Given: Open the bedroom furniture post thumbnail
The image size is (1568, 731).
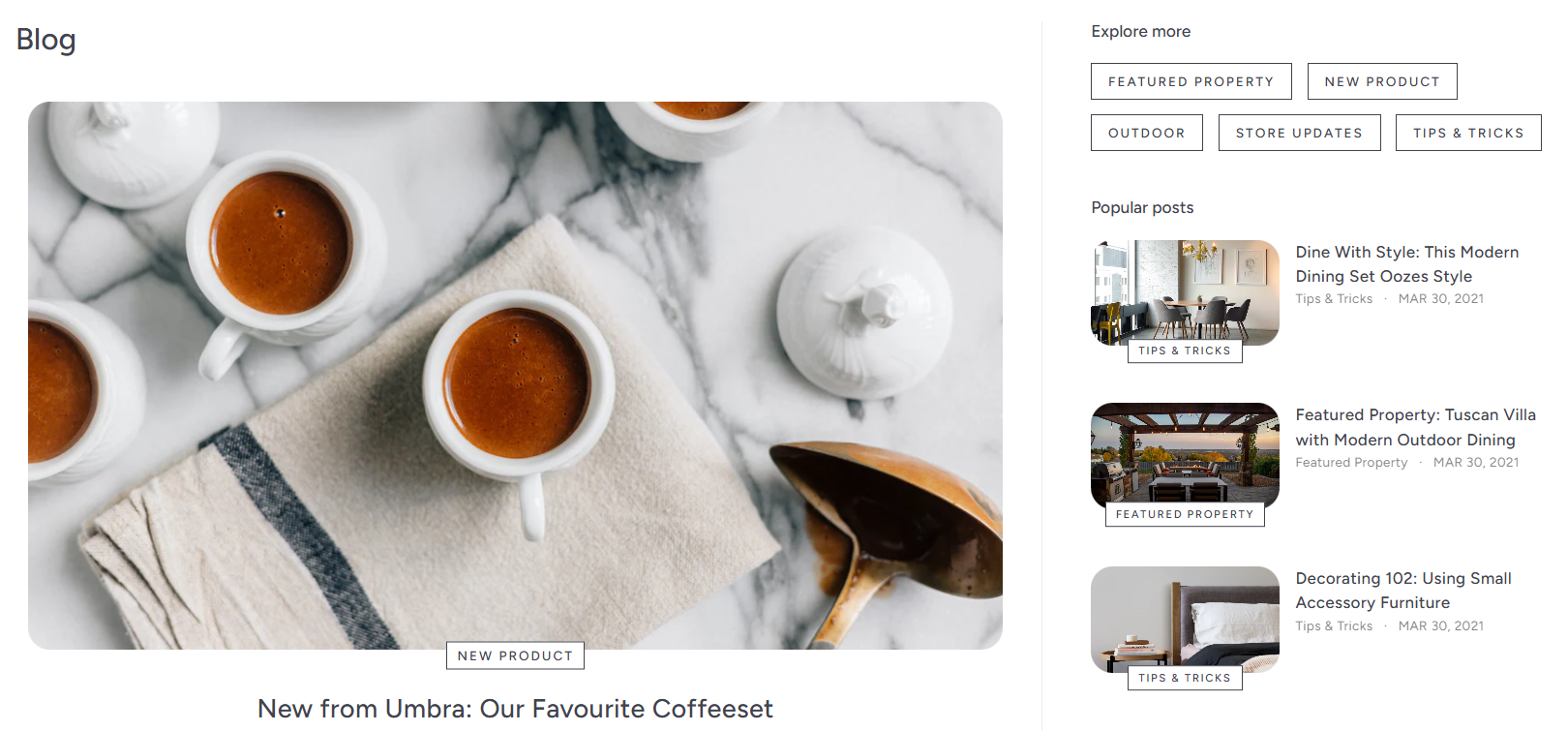Looking at the screenshot, I should (x=1185, y=619).
